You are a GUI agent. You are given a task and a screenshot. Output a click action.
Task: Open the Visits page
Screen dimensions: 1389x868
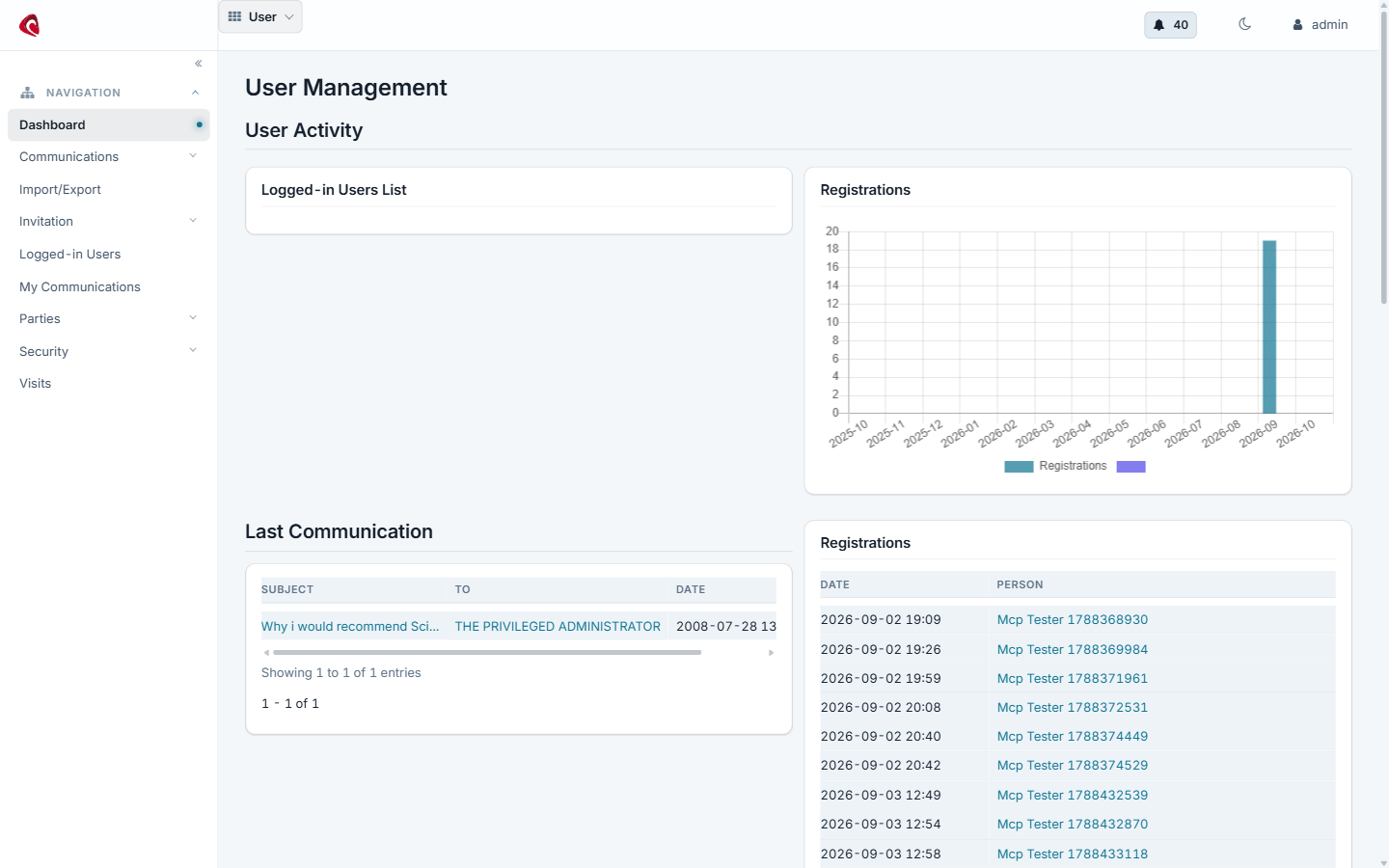tap(35, 384)
